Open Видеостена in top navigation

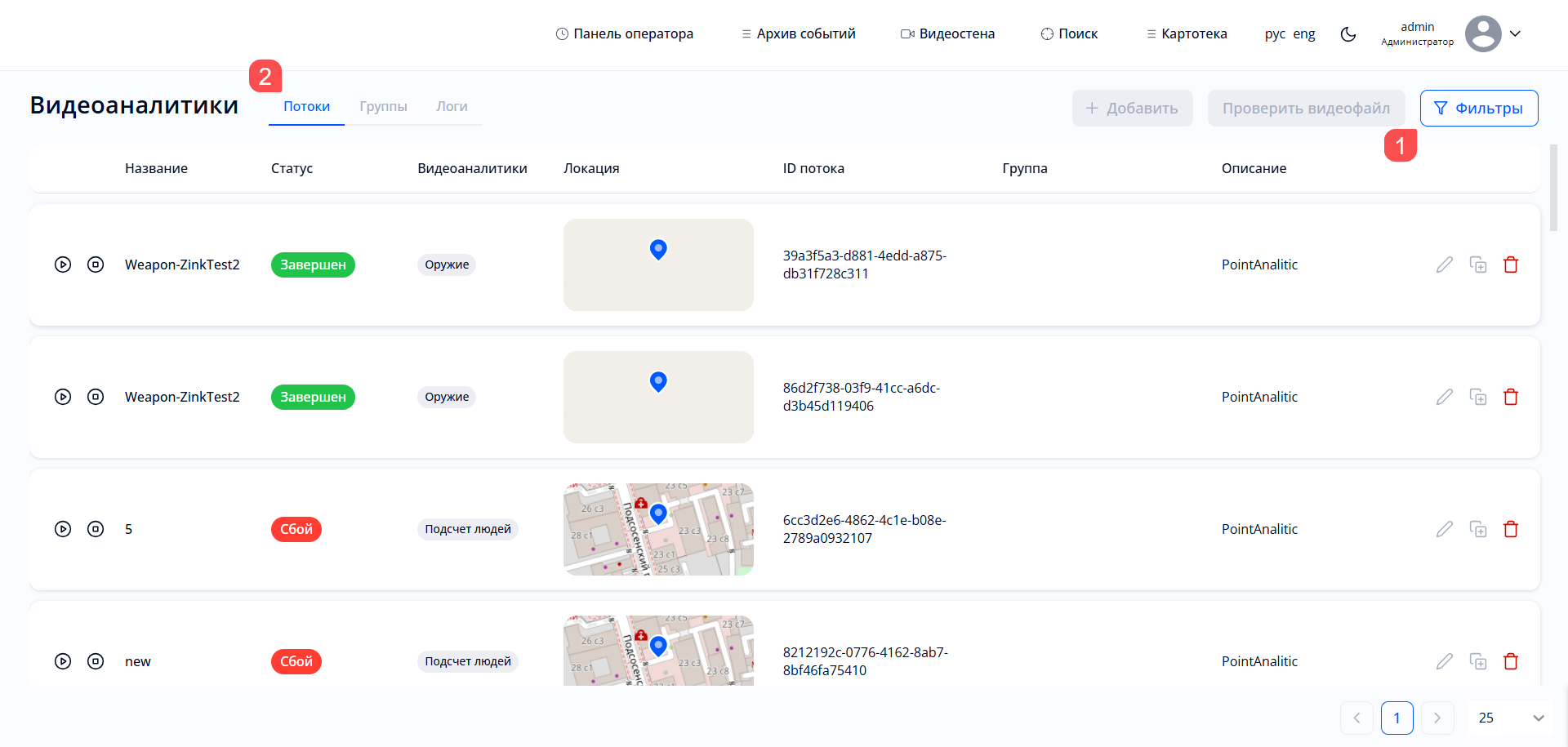[947, 34]
